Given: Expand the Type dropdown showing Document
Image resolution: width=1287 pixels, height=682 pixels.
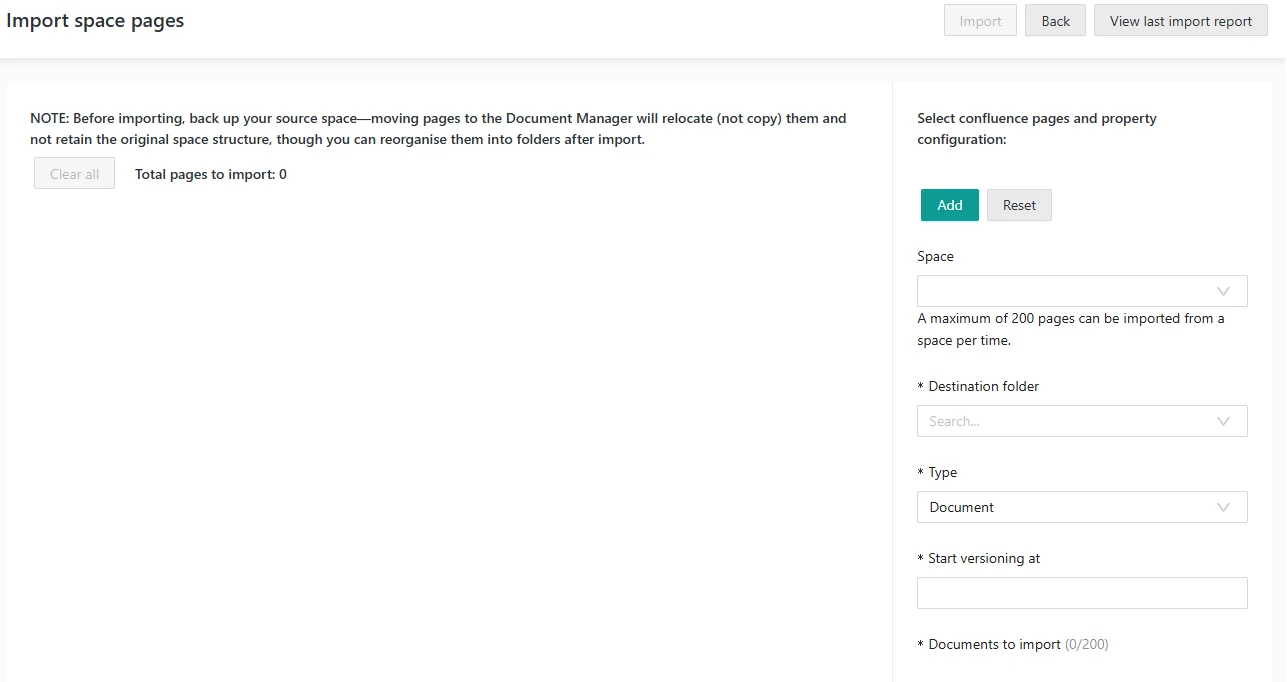Looking at the screenshot, I should 1065,507.
